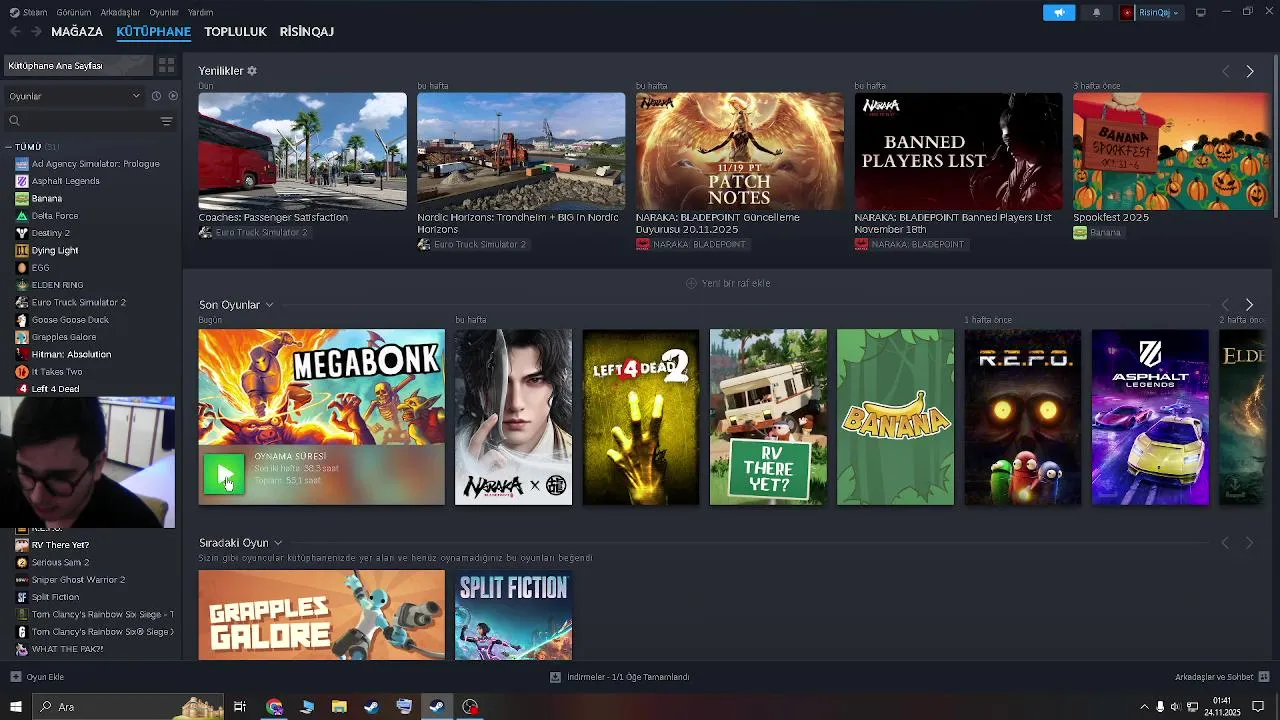The width and height of the screenshot is (1280, 720).
Task: Go to Kütüphane Ana Sayfası
Action: (78, 65)
